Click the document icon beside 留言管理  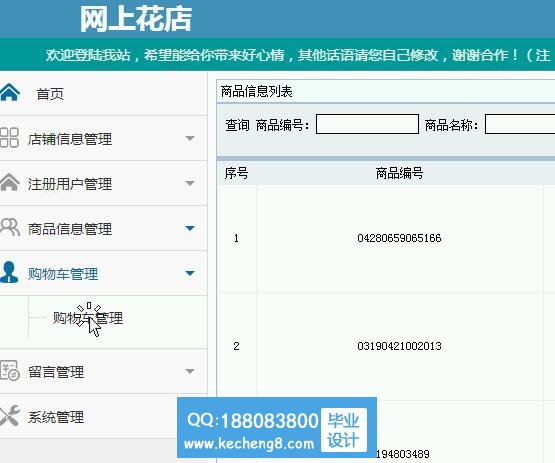click(x=10, y=370)
